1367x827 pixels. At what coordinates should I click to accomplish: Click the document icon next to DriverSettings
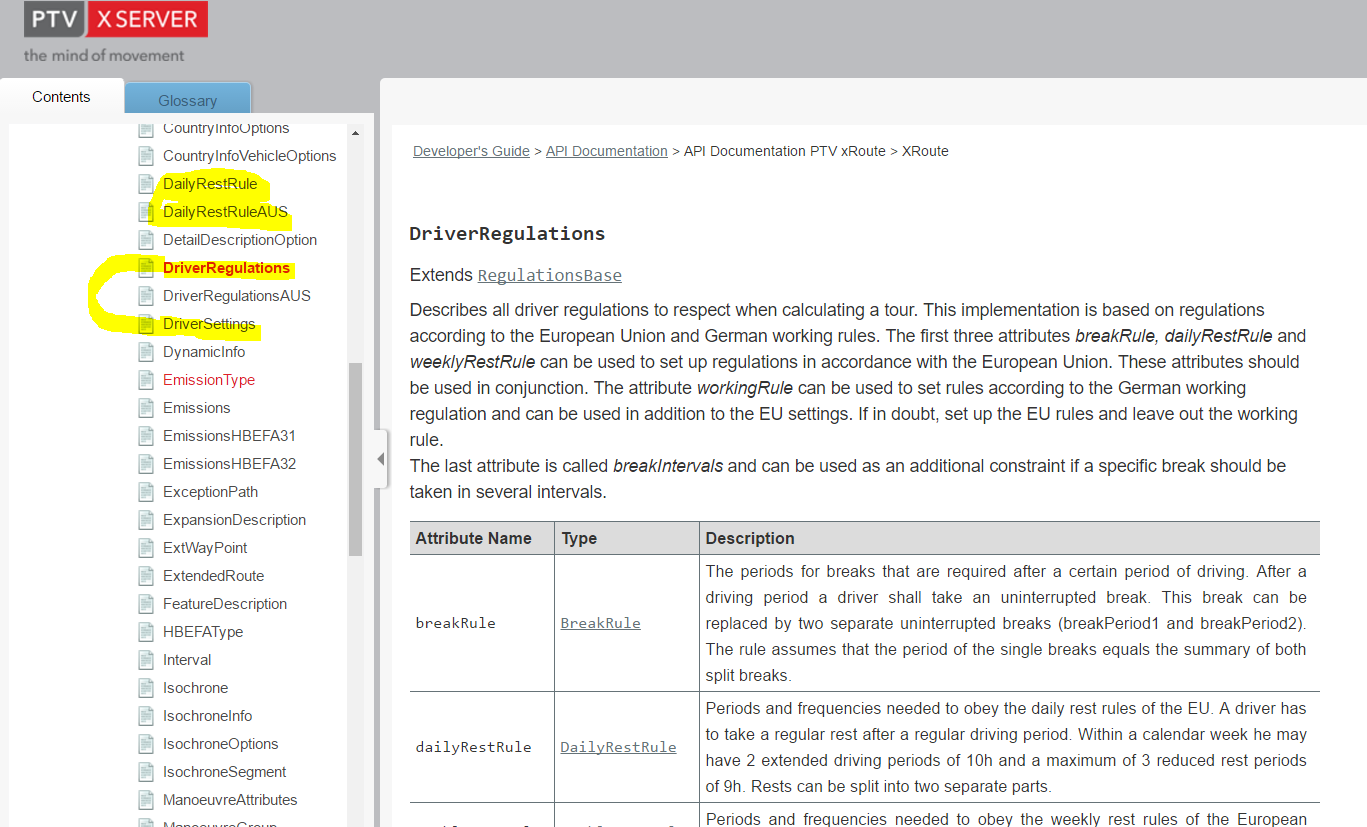coord(146,324)
